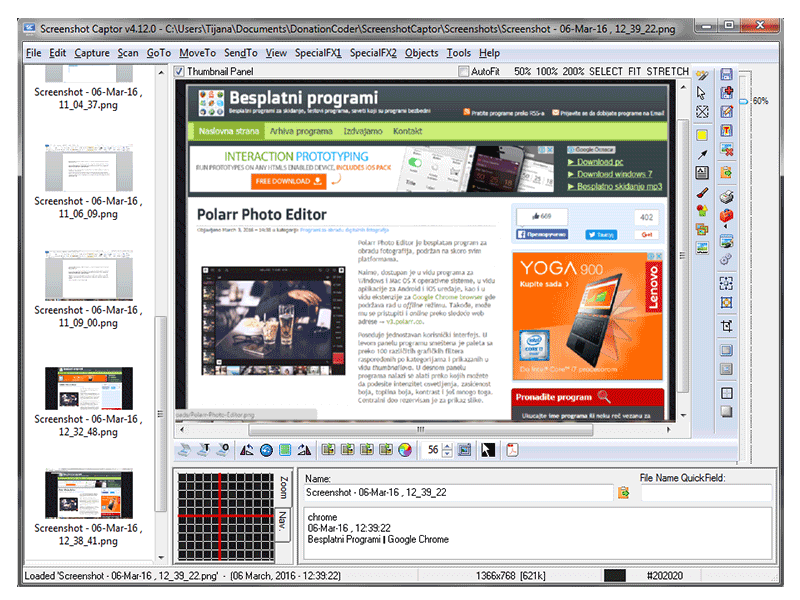Click the single picture frame icon
The height and width of the screenshot is (600, 800).
pyautogui.click(x=702, y=248)
